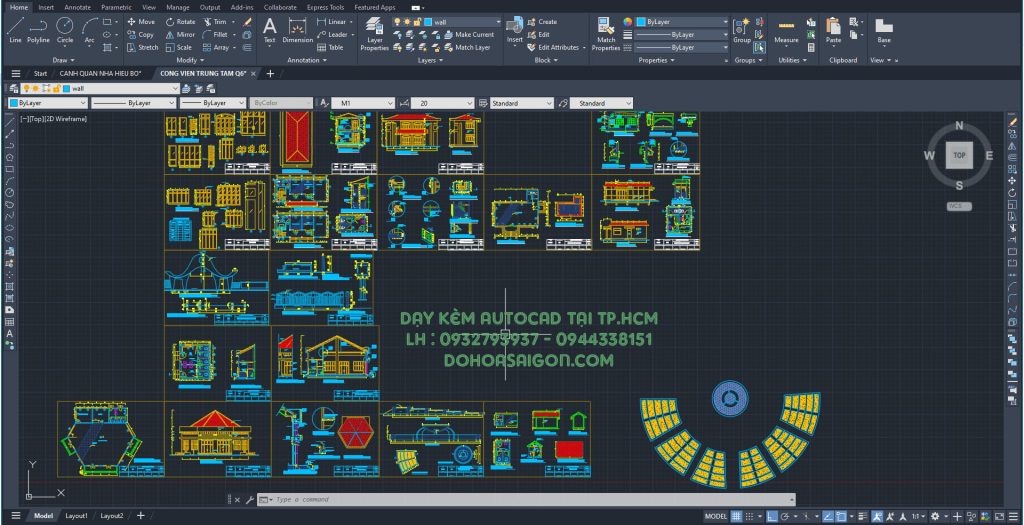The width and height of the screenshot is (1024, 525).
Task: Click Match Properties tool
Action: (606, 35)
